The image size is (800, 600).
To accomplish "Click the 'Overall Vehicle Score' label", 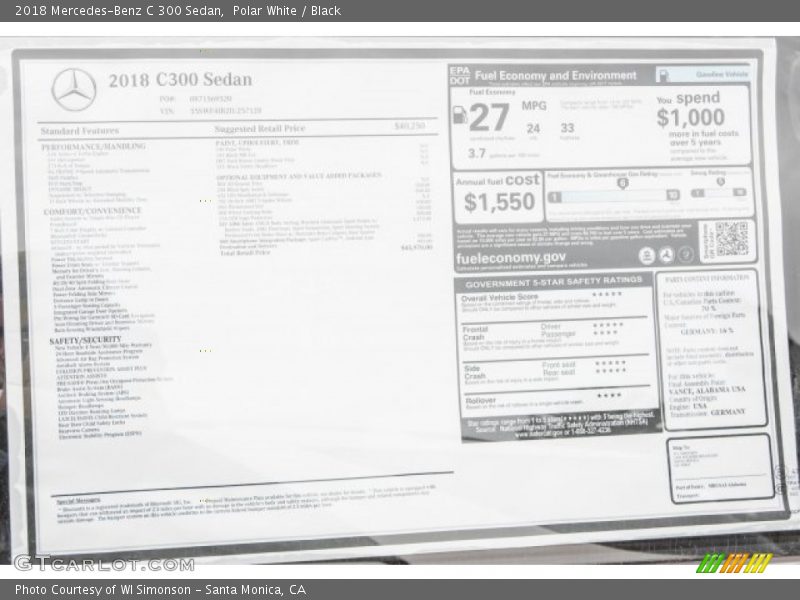I will (499, 297).
